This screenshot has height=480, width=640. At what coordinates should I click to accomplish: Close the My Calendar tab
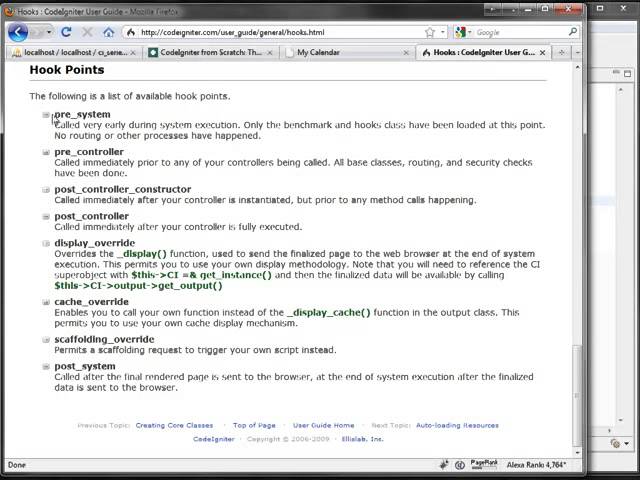tap(406, 53)
